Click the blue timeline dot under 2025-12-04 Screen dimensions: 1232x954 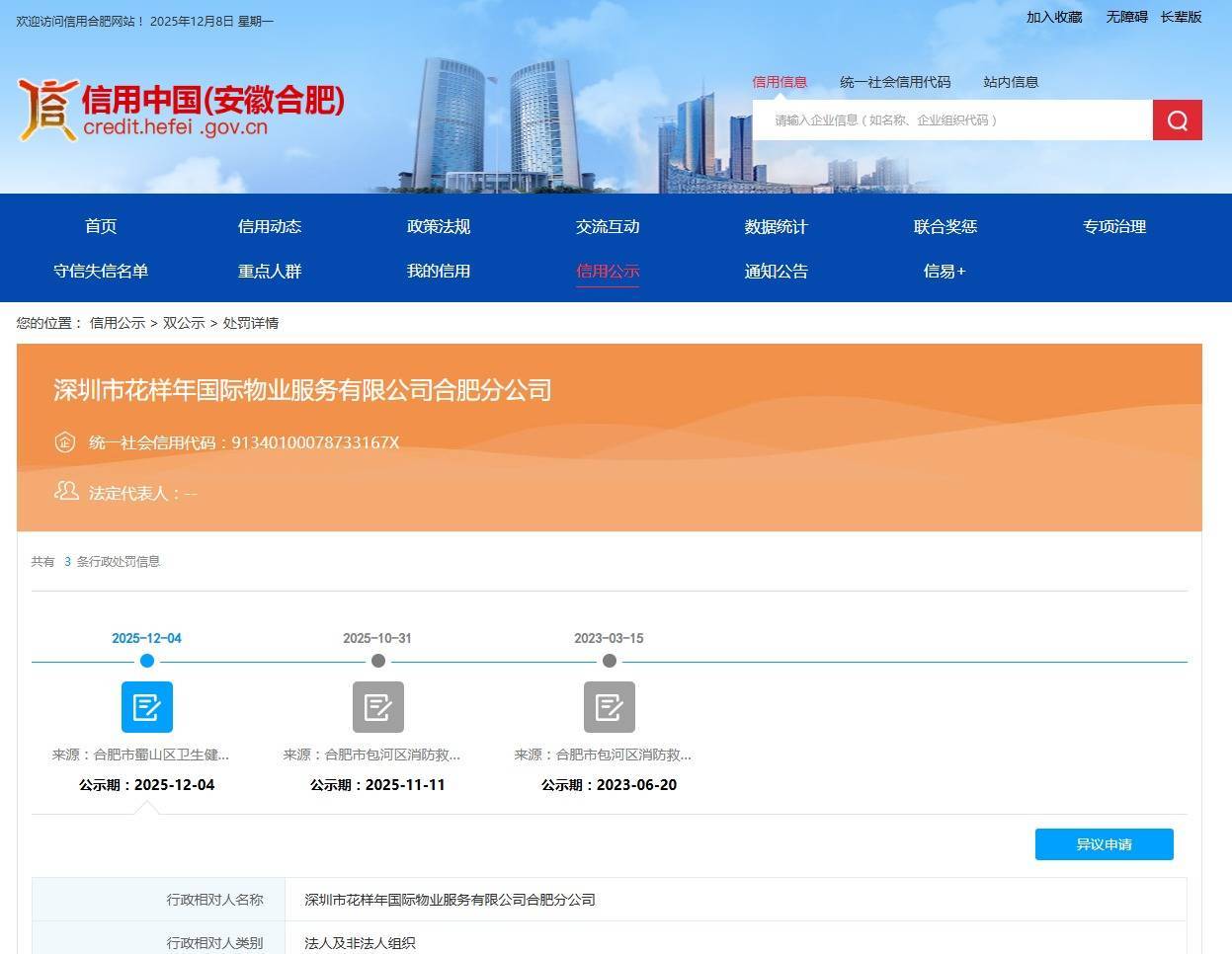coord(147,661)
